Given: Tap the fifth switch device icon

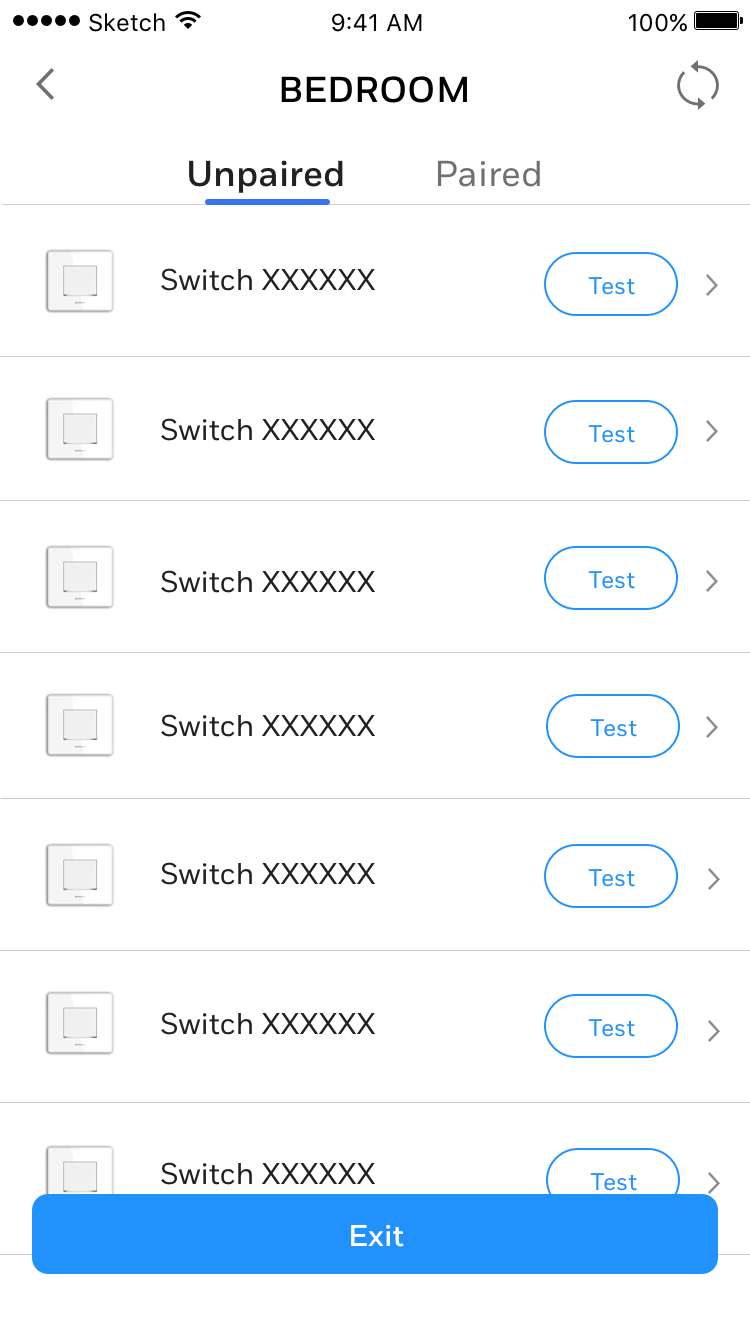Looking at the screenshot, I should [80, 875].
